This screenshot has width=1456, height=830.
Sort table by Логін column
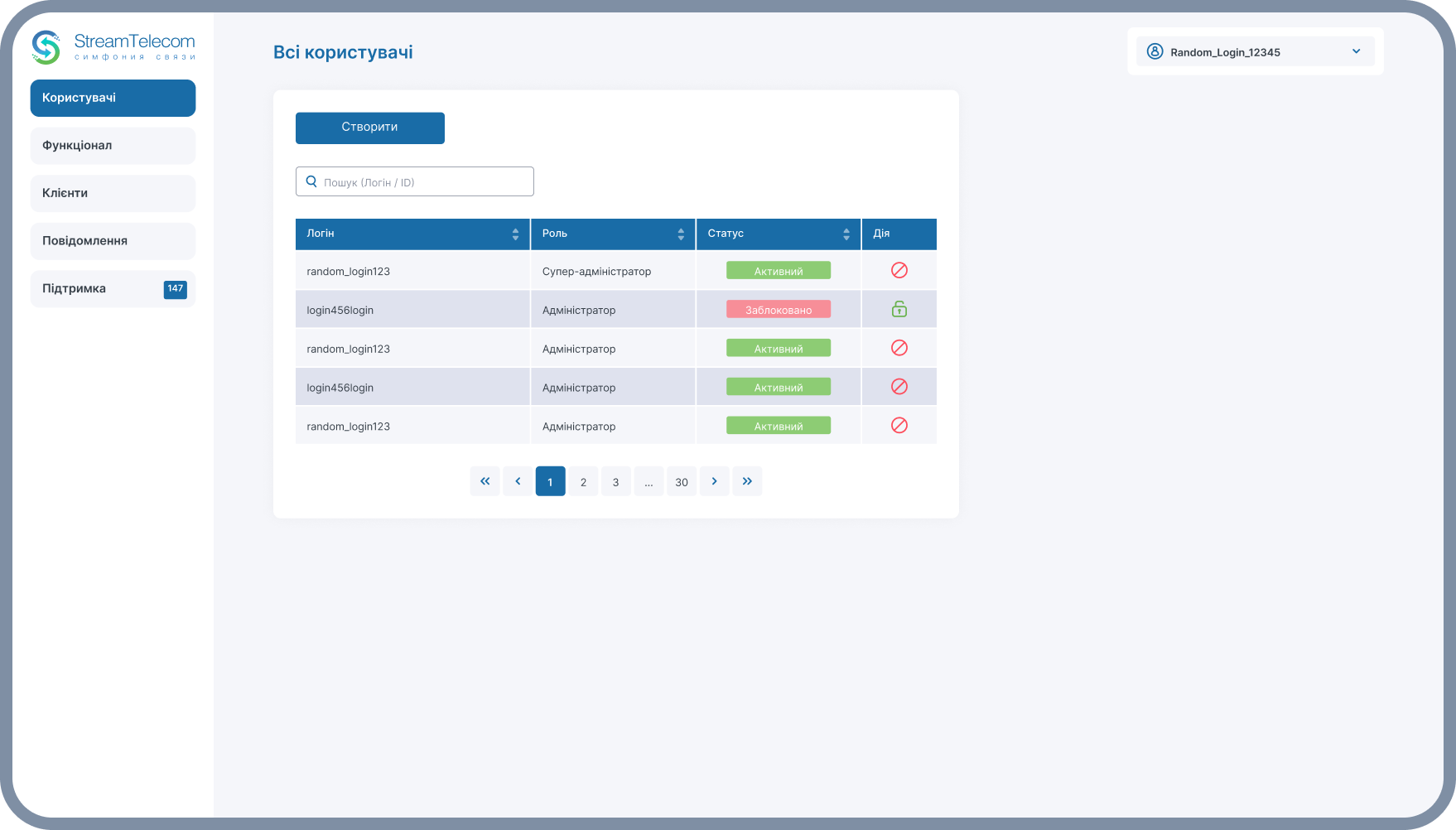(515, 234)
